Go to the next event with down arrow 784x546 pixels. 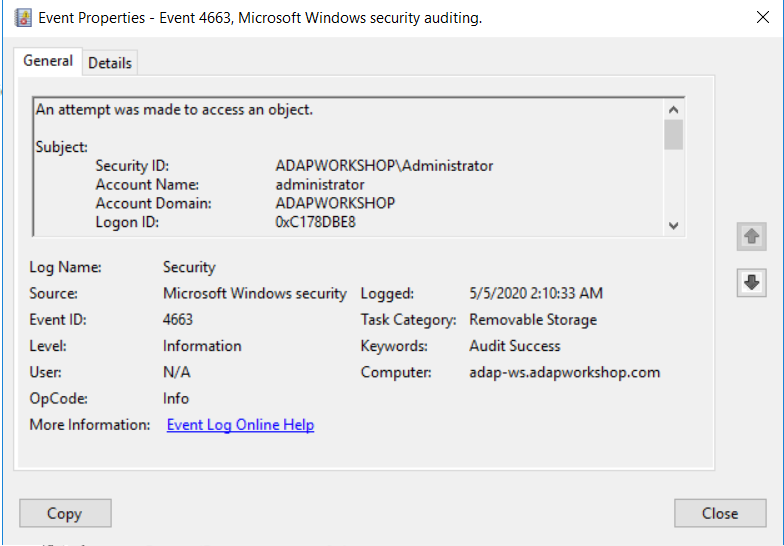[x=752, y=282]
